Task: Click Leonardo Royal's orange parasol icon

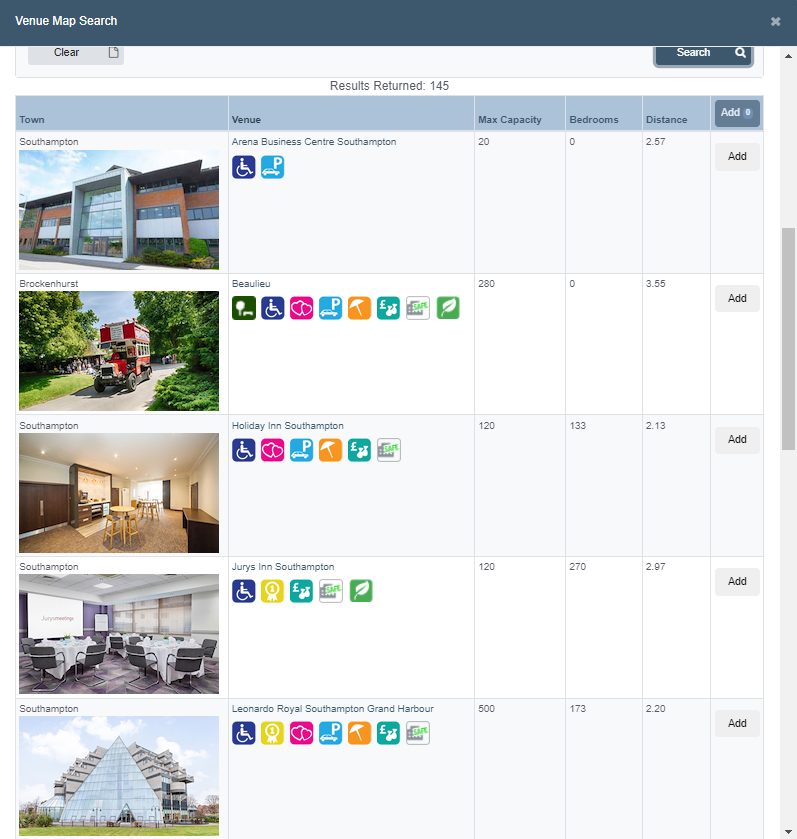Action: coord(359,733)
